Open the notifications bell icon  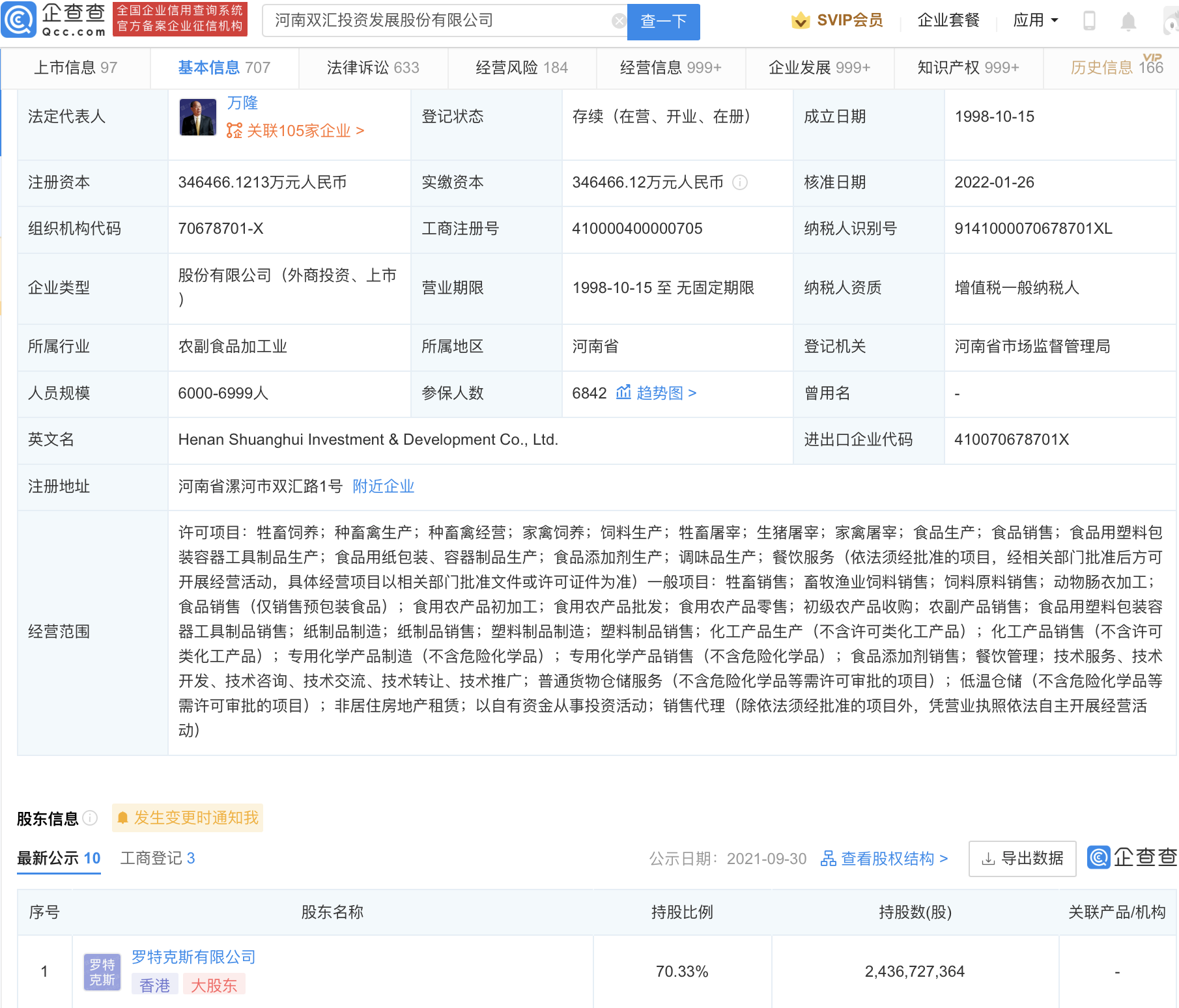tap(1128, 22)
